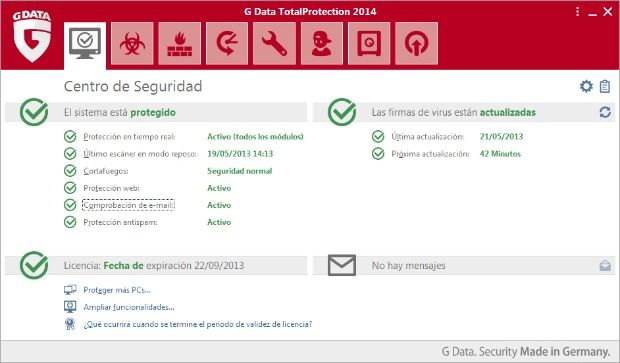Open the data safe icon
Screen dimensions: 620x363
[x=369, y=43]
